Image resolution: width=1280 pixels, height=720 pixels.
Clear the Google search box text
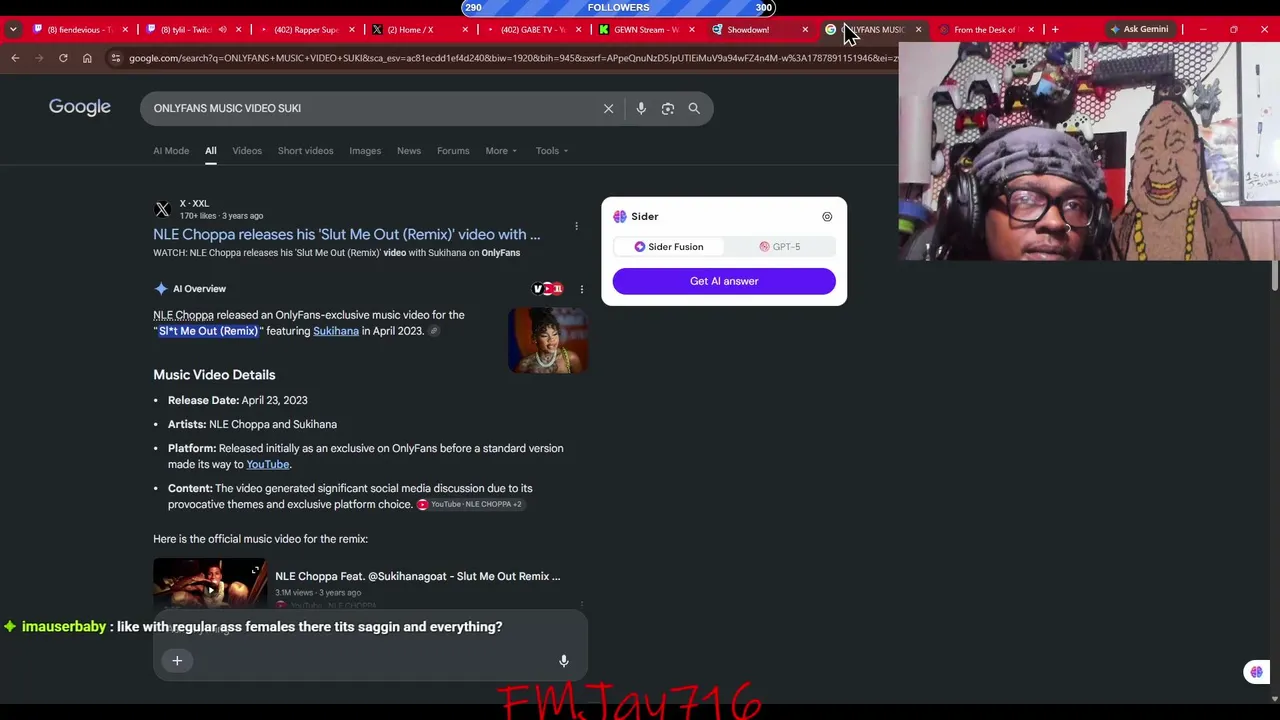(x=608, y=108)
